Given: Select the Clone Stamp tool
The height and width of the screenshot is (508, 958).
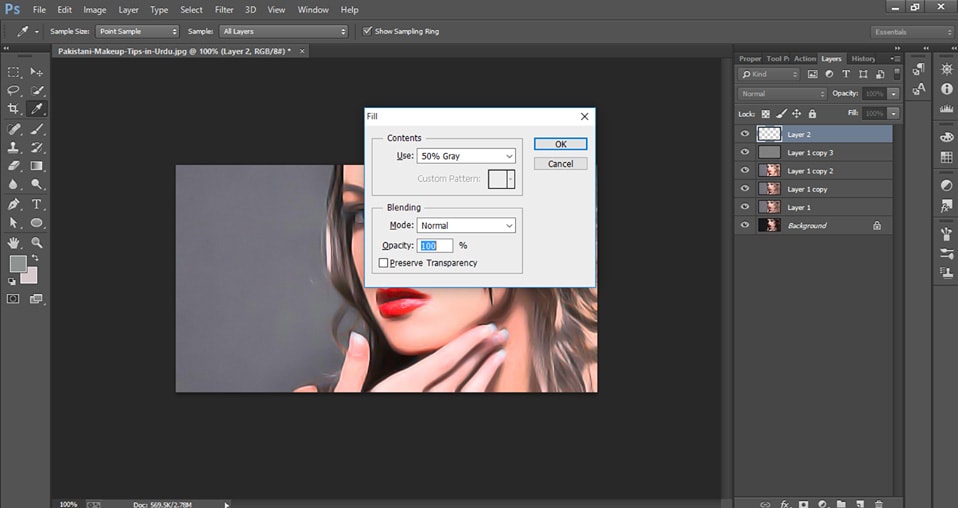Looking at the screenshot, I should [x=14, y=148].
